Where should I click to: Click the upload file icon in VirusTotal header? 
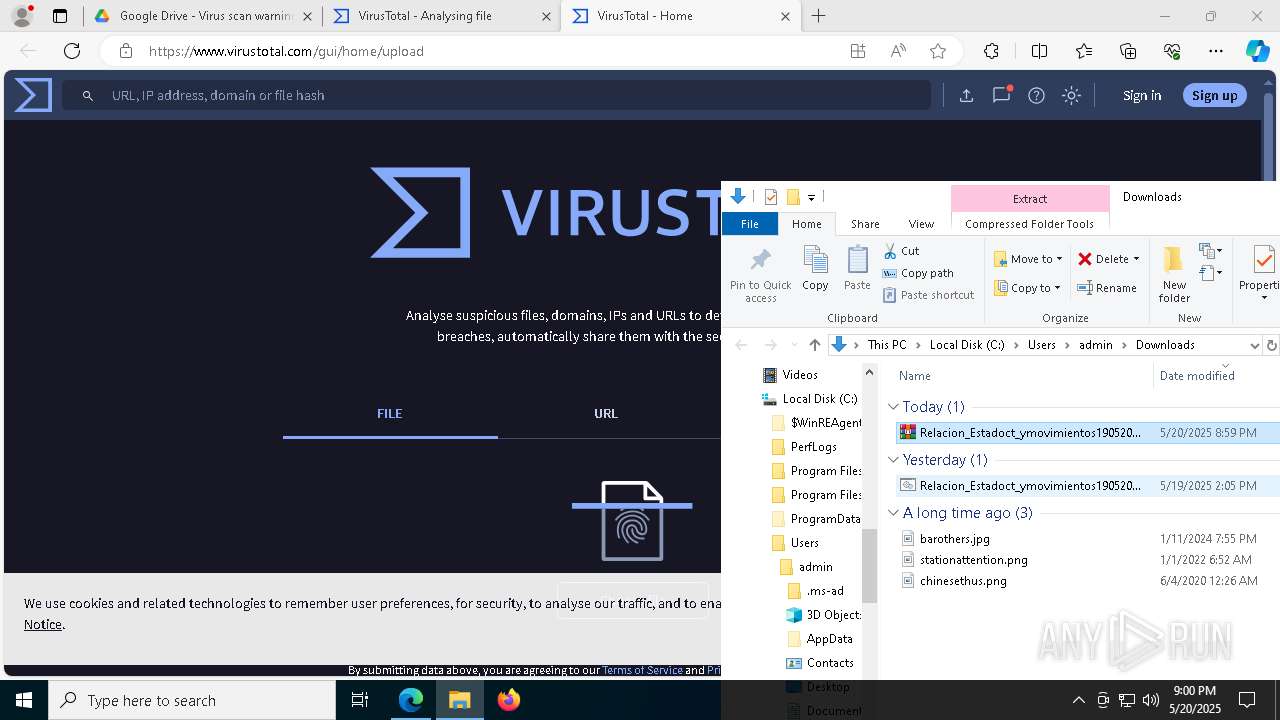coord(966,95)
